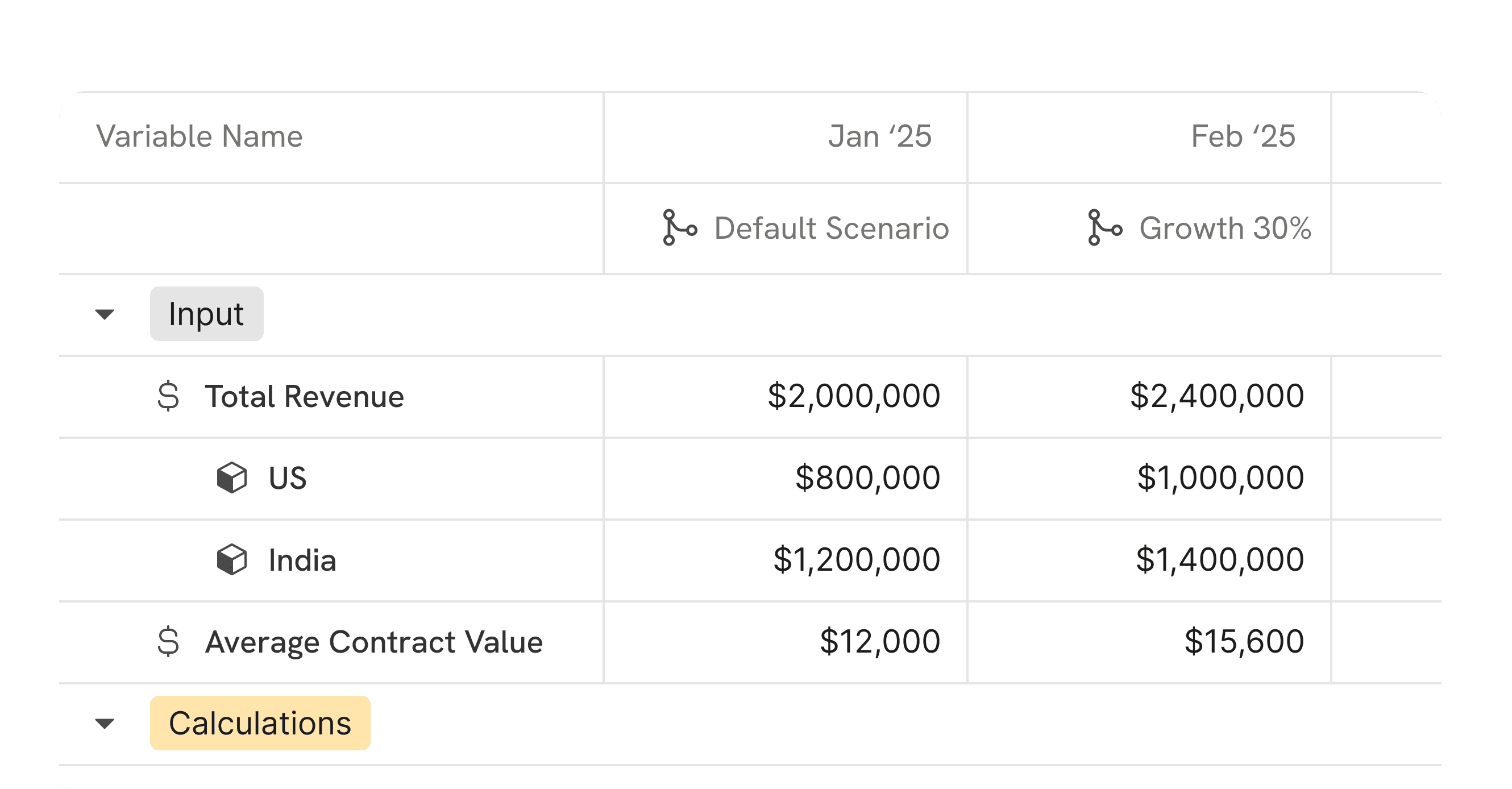Open the Default Scenario label
The image size is (1512, 789).
click(831, 228)
